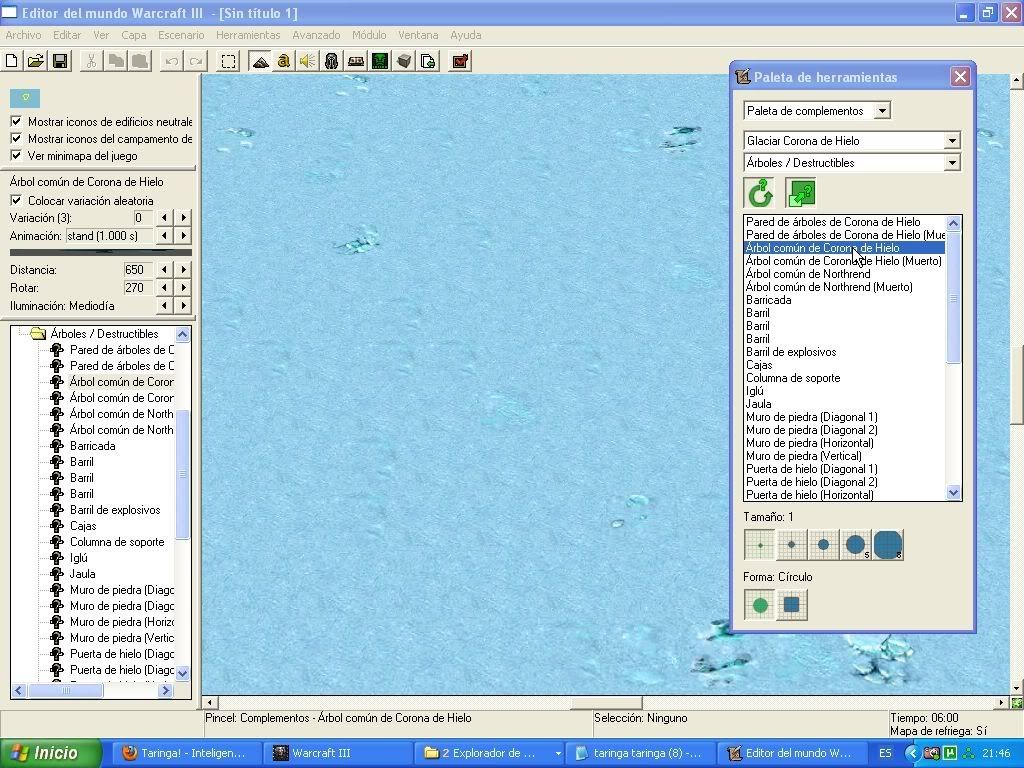Select the third brush size icon
1024x768 pixels.
point(824,545)
